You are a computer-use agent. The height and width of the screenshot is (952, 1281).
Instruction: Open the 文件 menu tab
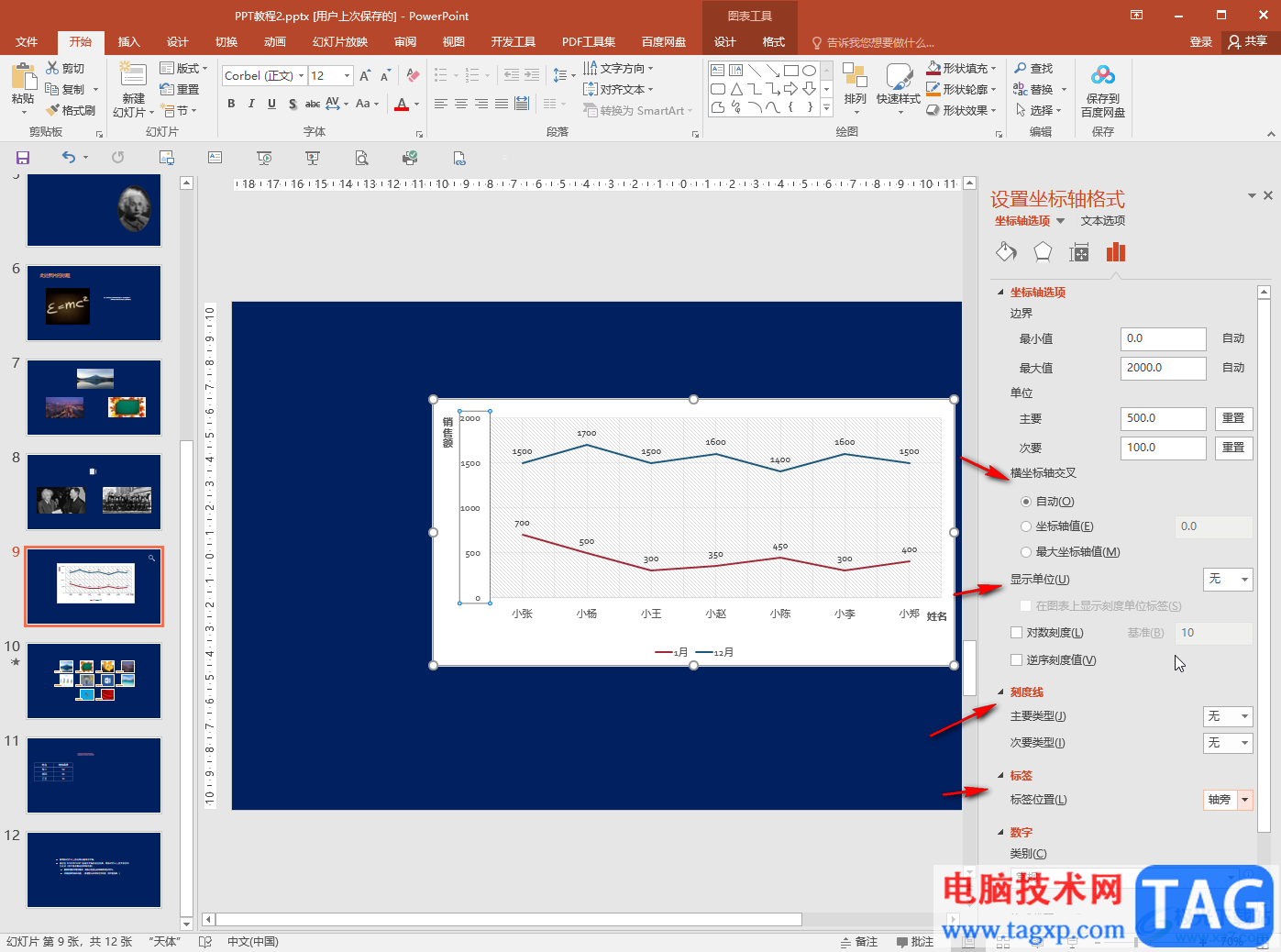pyautogui.click(x=27, y=42)
